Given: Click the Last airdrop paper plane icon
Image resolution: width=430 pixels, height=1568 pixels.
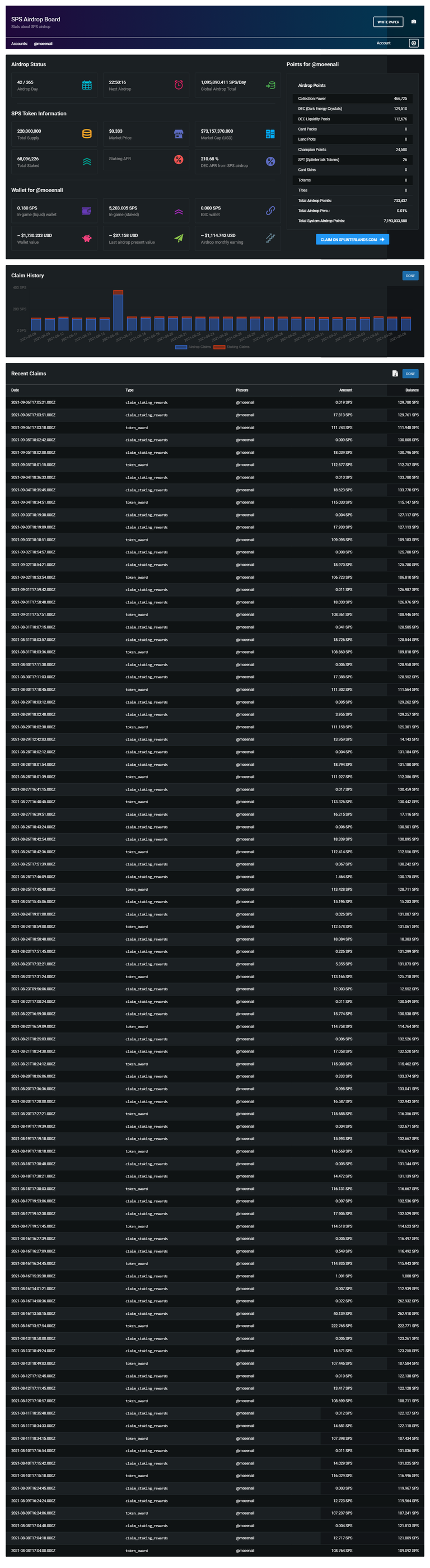Looking at the screenshot, I should point(179,238).
